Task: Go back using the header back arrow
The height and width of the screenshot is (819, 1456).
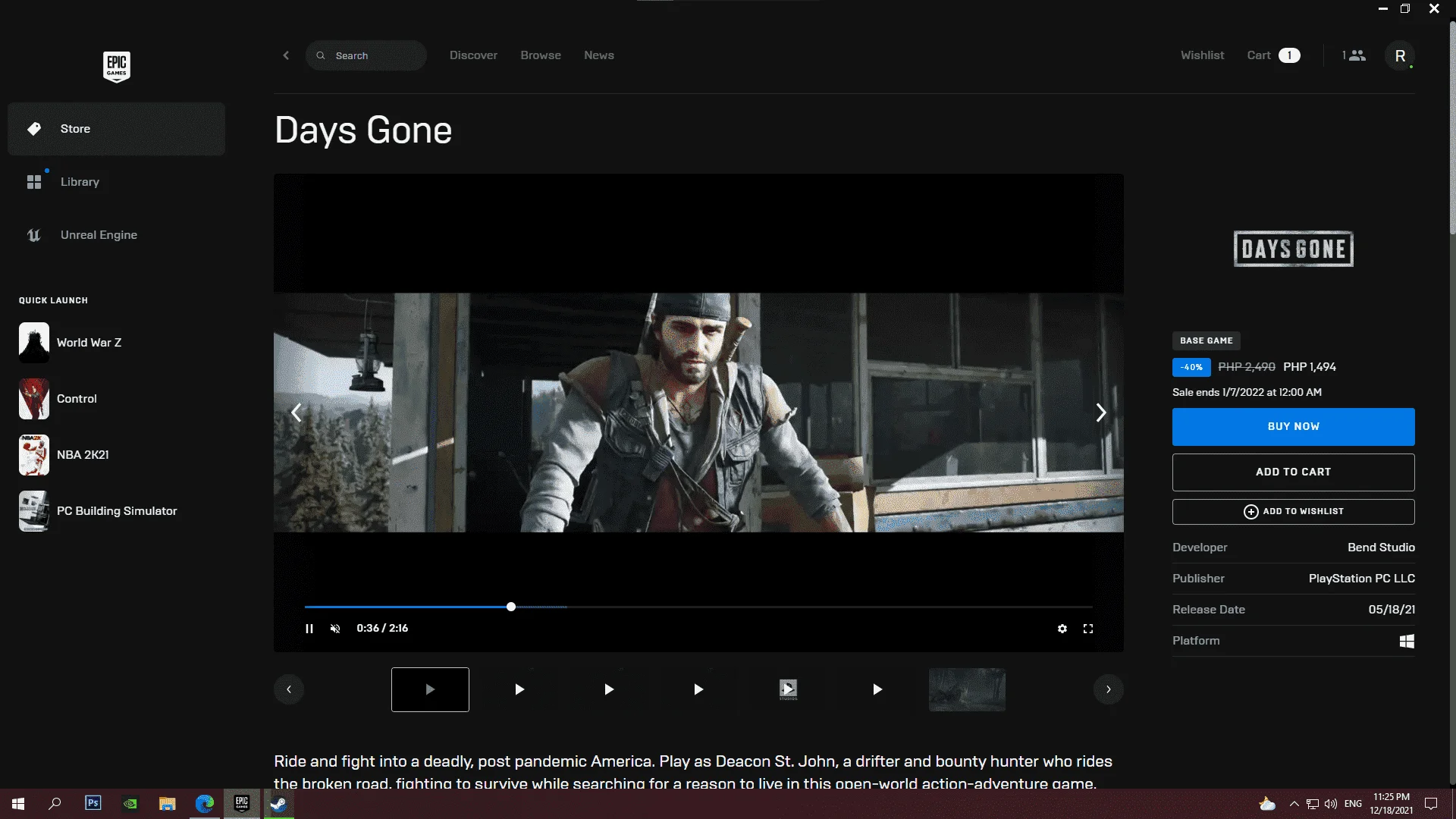Action: (286, 55)
